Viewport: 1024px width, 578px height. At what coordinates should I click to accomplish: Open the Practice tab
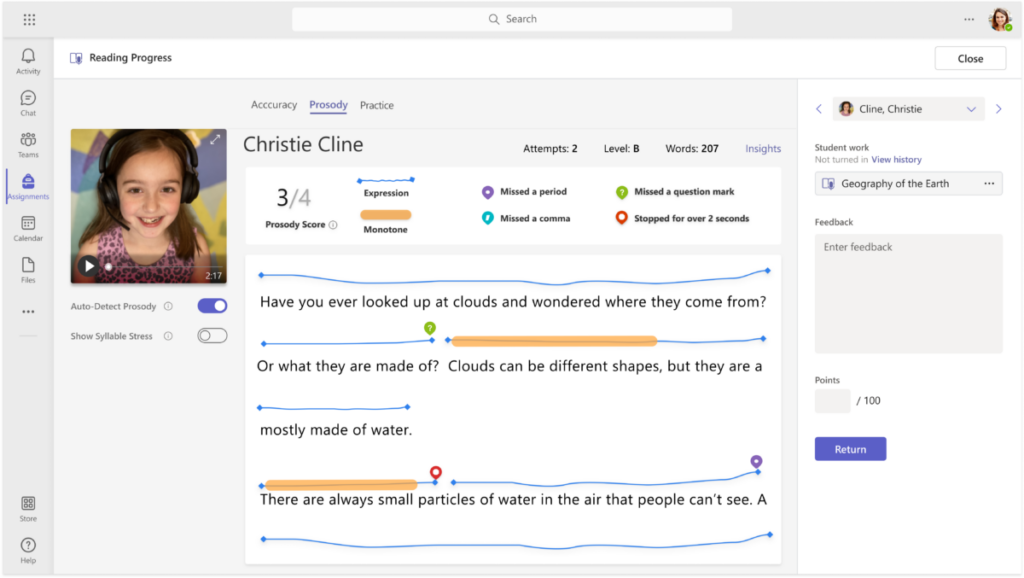(377, 104)
